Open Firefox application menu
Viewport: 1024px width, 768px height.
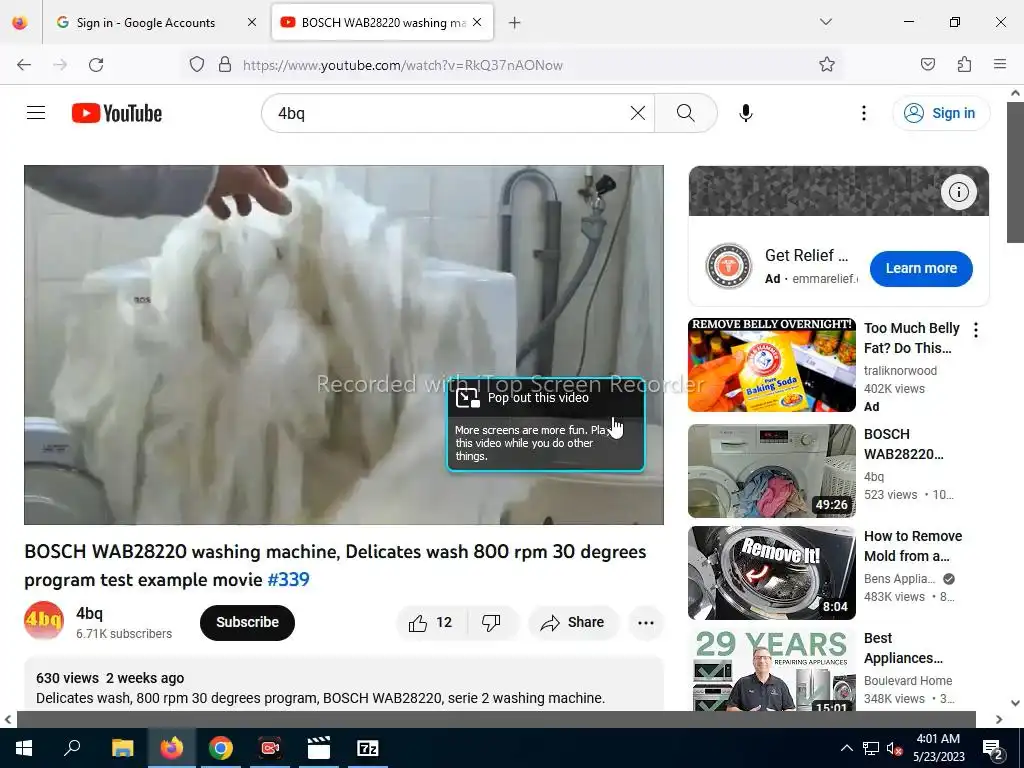[x=1000, y=65]
